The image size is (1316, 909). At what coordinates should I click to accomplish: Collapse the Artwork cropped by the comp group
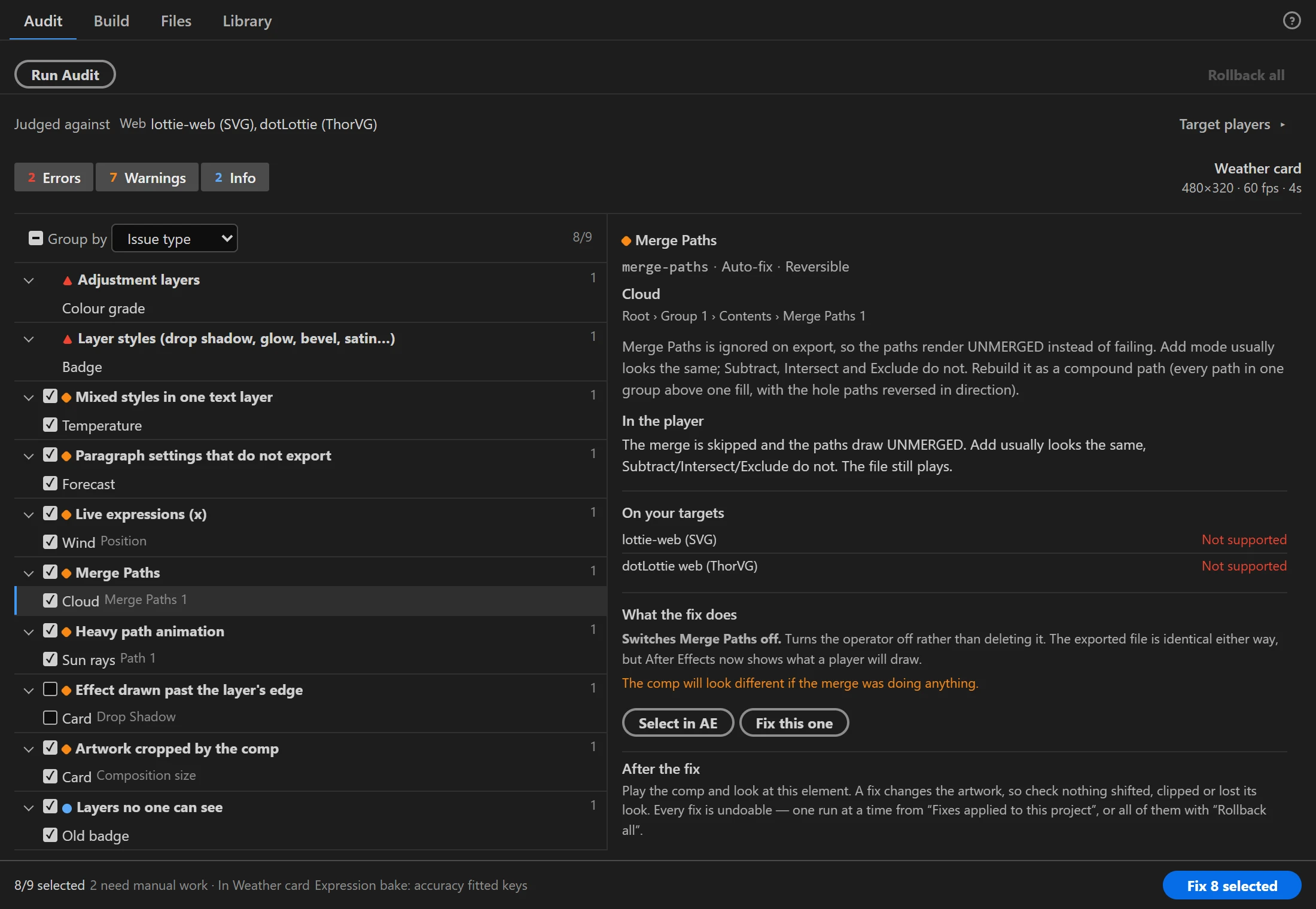click(28, 749)
